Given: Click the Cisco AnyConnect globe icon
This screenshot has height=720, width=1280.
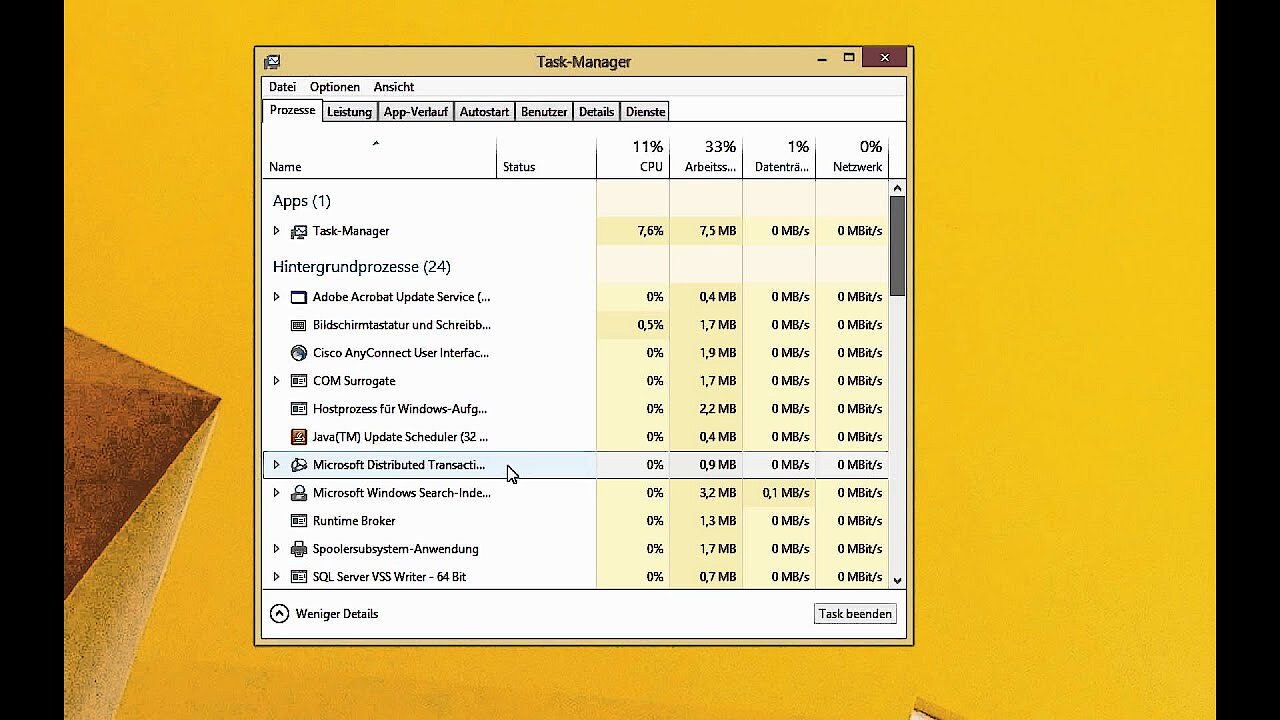Looking at the screenshot, I should coord(298,353).
